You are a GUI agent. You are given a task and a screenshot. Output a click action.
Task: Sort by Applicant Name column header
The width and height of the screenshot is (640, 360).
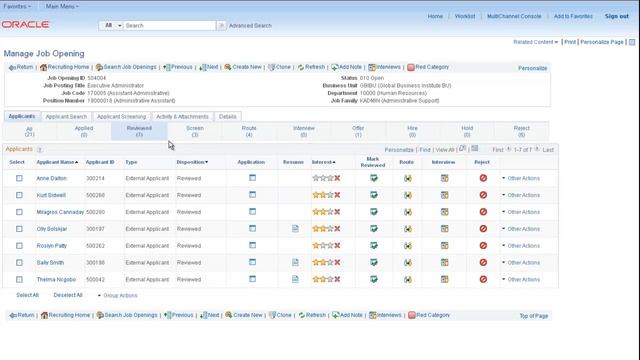(57, 162)
